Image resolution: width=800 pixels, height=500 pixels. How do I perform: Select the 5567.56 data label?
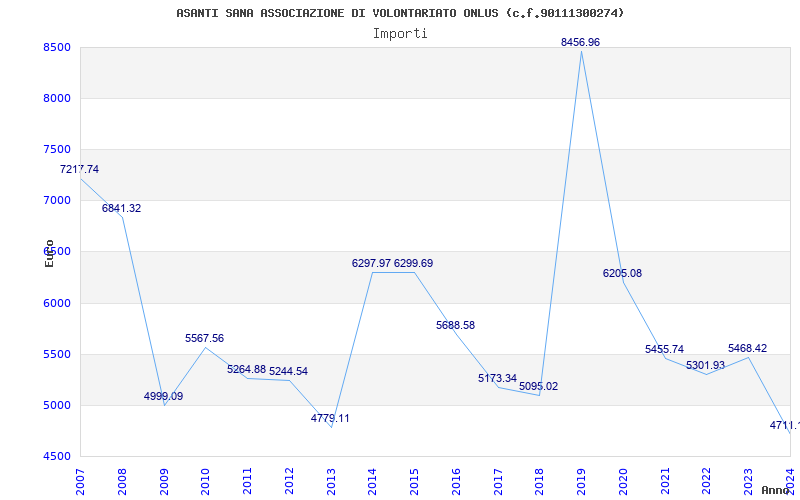point(204,338)
